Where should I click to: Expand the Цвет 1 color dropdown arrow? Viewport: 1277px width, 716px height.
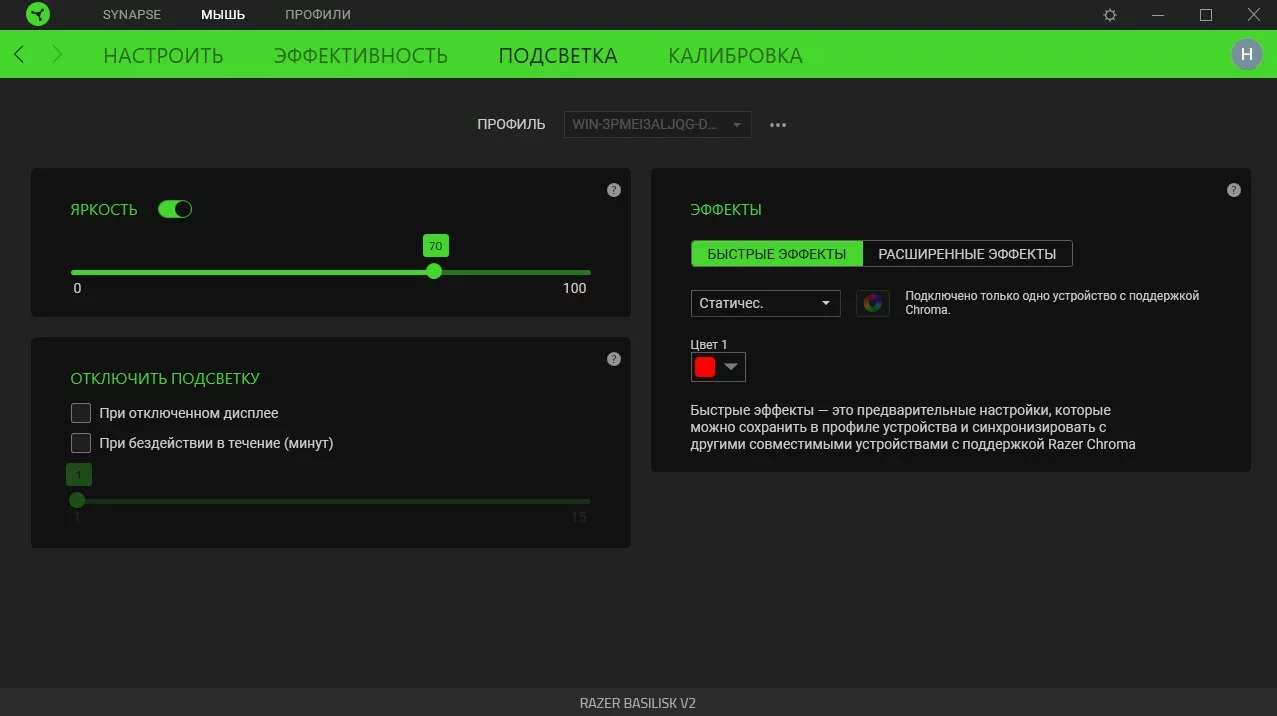[731, 367]
